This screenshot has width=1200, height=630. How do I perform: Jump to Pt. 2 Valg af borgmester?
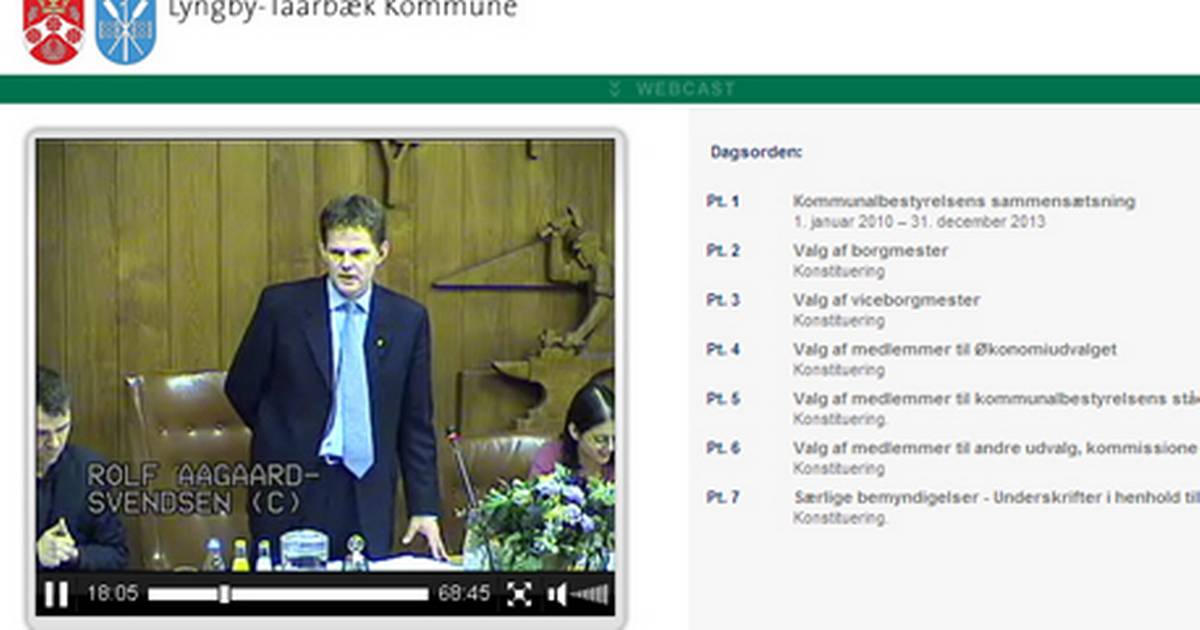pos(870,250)
